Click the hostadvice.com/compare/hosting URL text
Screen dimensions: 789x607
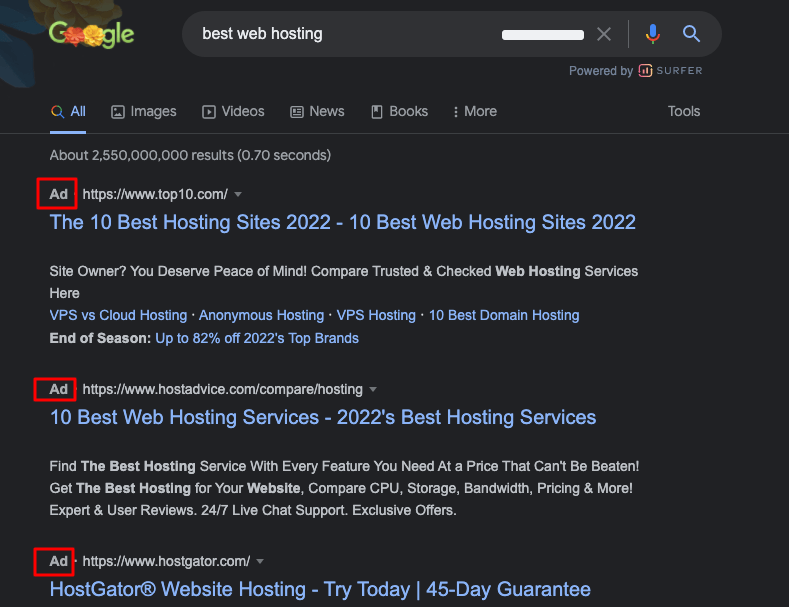[x=222, y=389]
